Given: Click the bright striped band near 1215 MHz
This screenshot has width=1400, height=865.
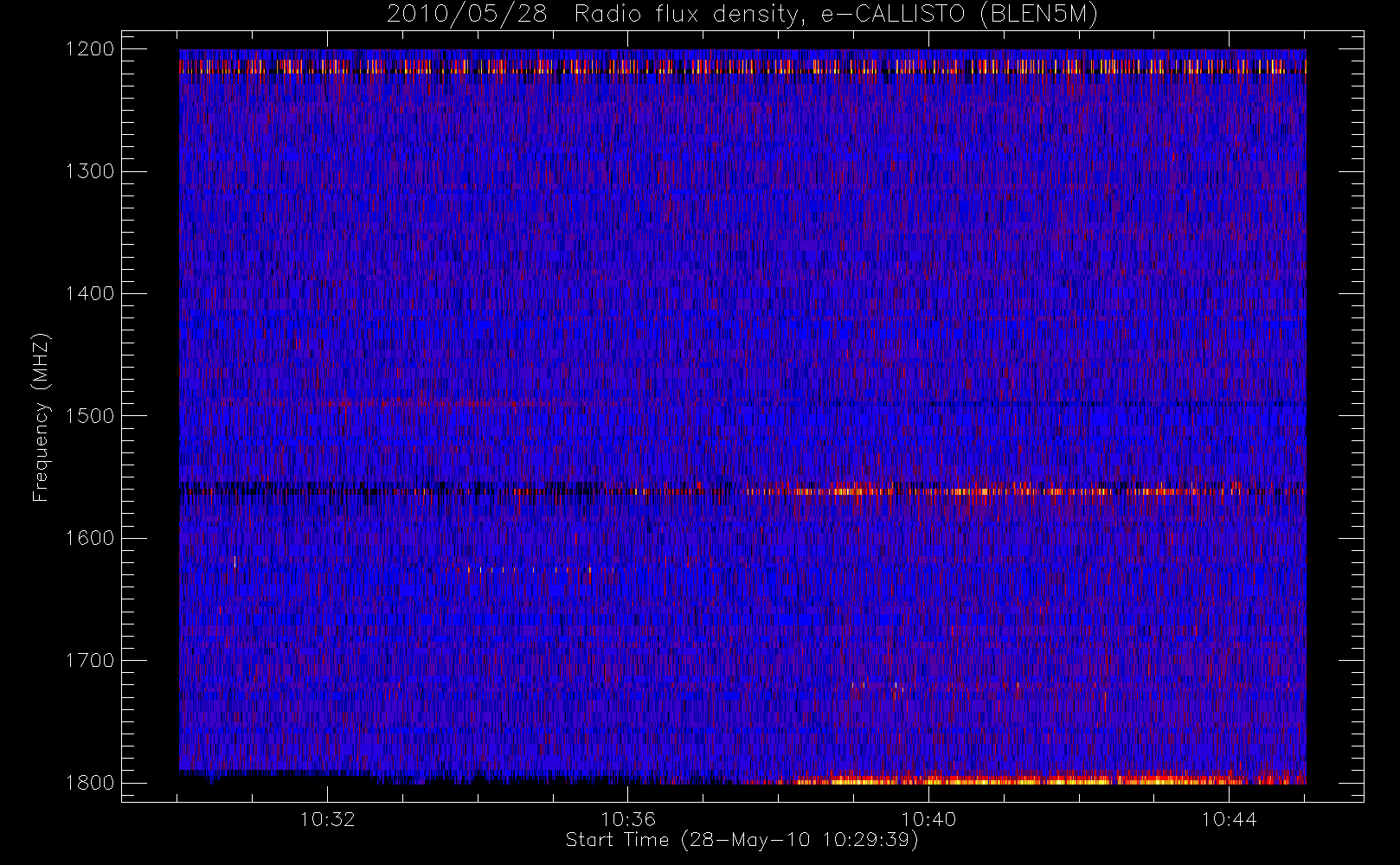Looking at the screenshot, I should tap(742, 66).
